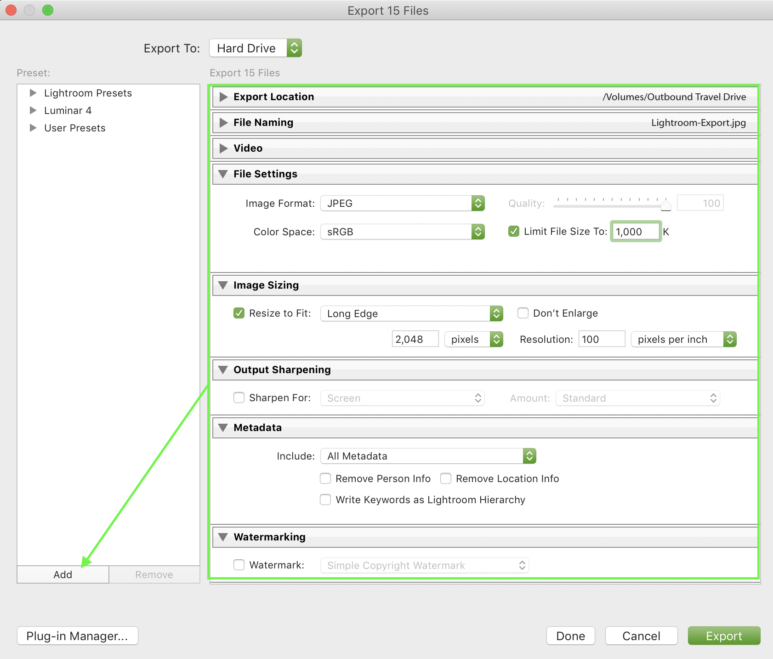Open the Image Format JPEG dropdown
The width and height of the screenshot is (773, 659).
[x=404, y=203]
